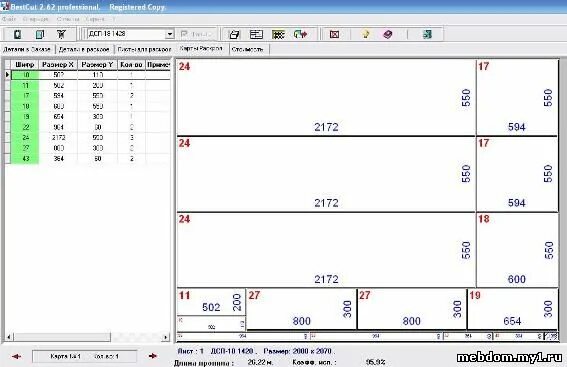Select green cell 18 in parts table
The image size is (567, 367).
pyautogui.click(x=25, y=106)
